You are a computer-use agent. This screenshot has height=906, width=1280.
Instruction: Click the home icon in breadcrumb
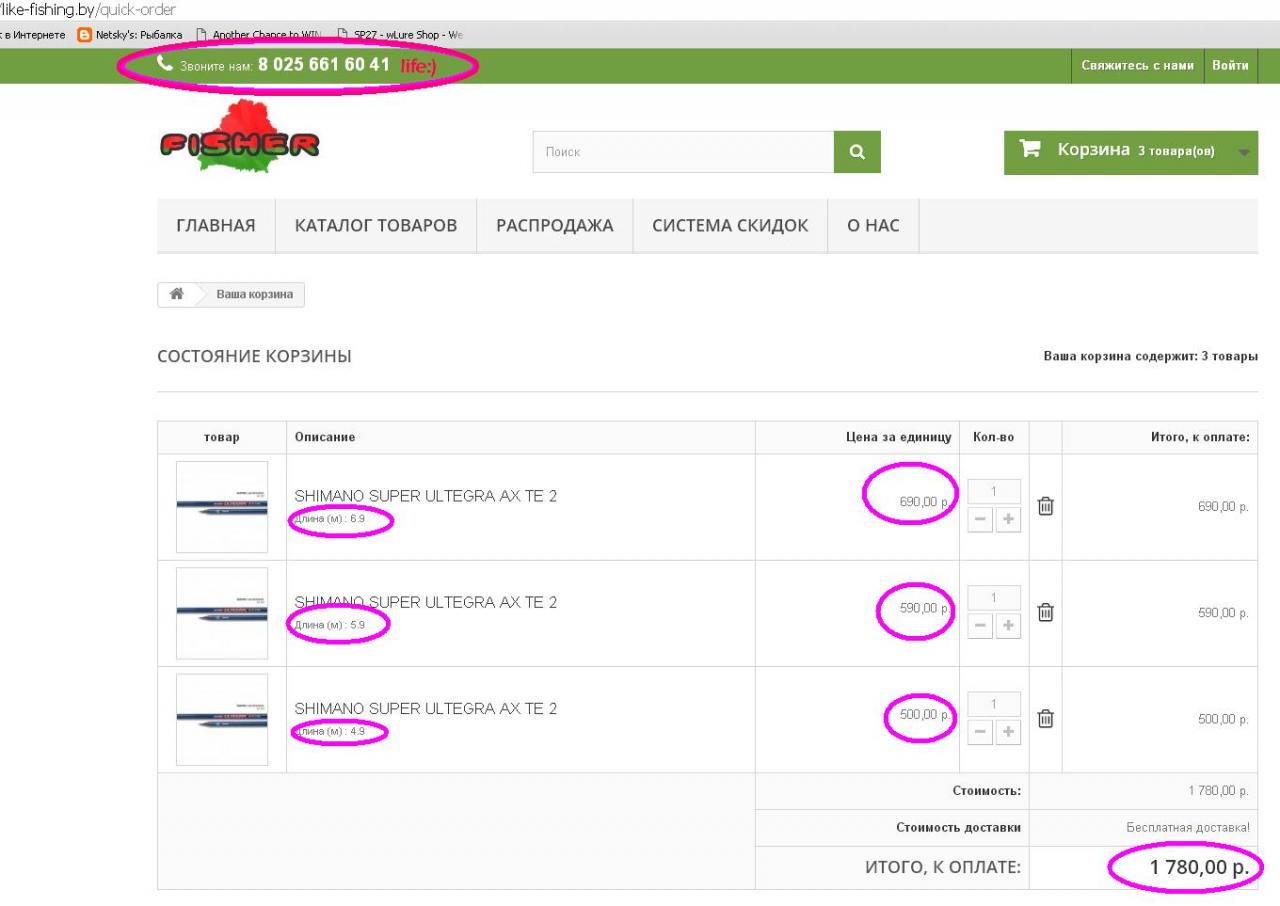point(177,294)
